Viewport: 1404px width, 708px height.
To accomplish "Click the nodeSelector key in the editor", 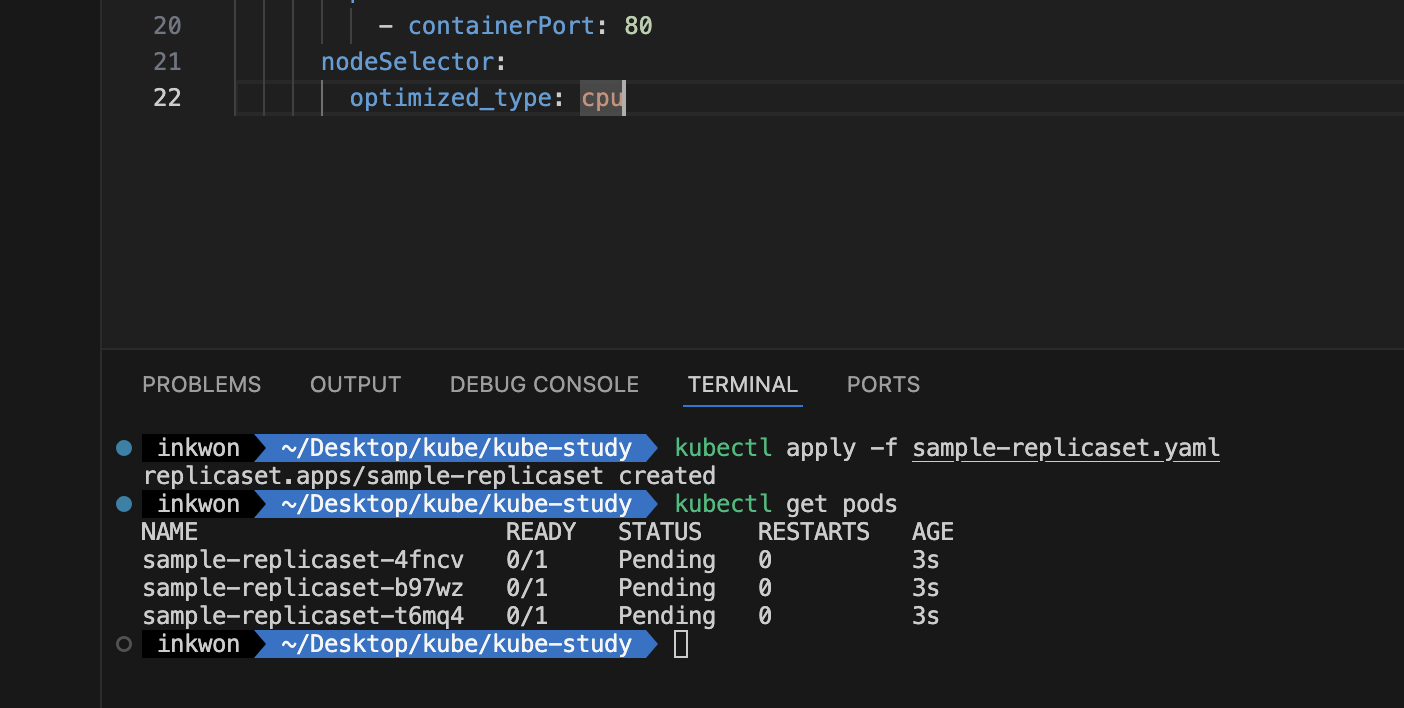I will coord(408,62).
